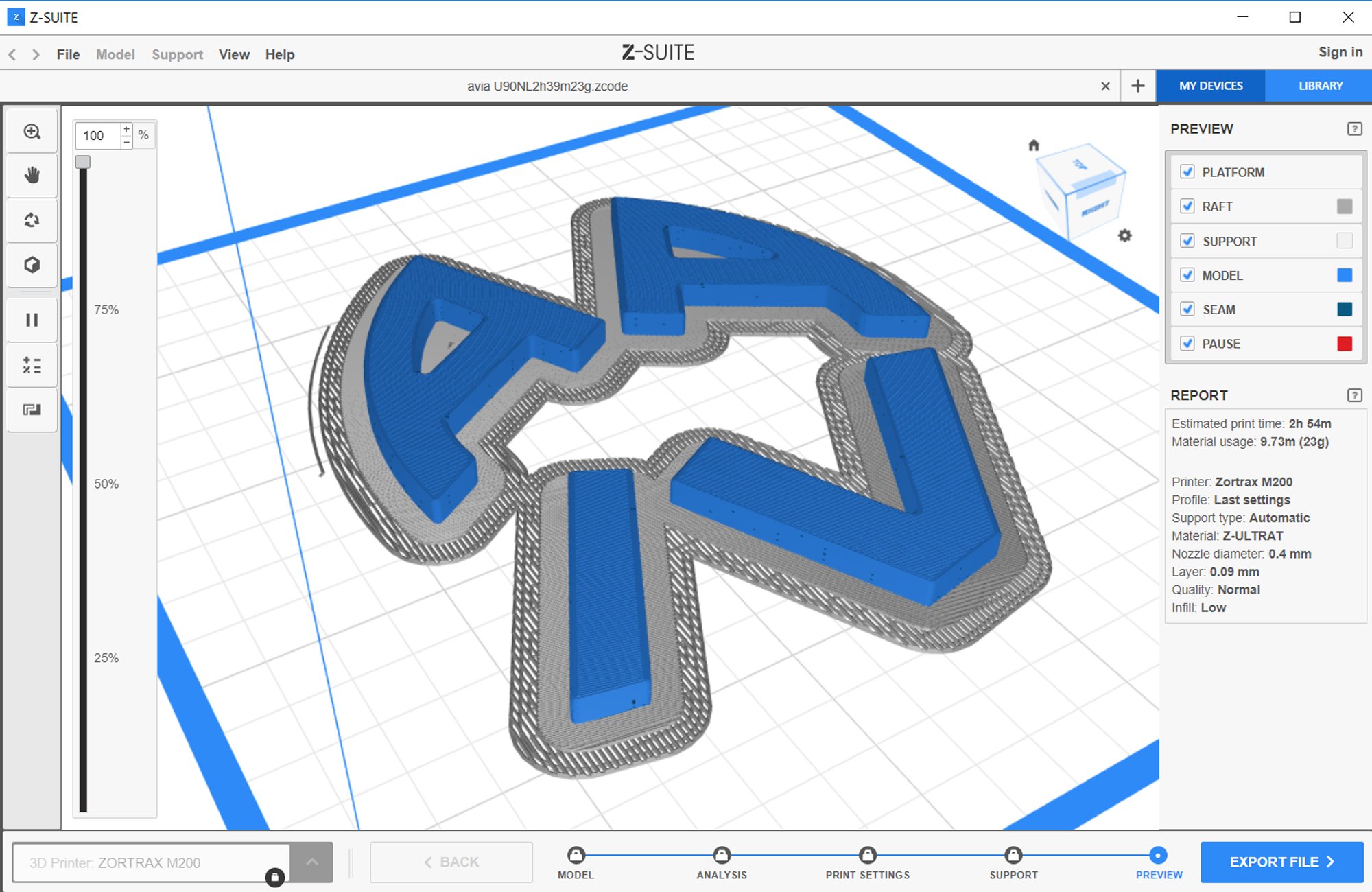Click the Preview step circle
1372x892 pixels.
(1158, 854)
